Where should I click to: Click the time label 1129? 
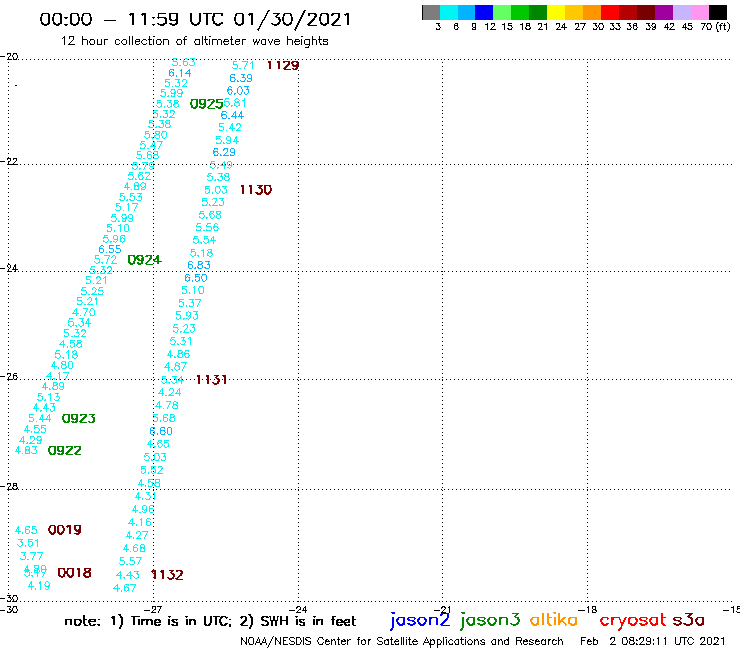click(283, 65)
